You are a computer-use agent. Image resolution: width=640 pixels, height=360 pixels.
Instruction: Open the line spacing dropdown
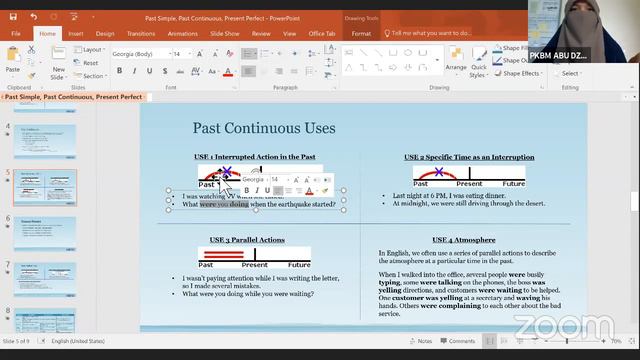pyautogui.click(x=313, y=54)
